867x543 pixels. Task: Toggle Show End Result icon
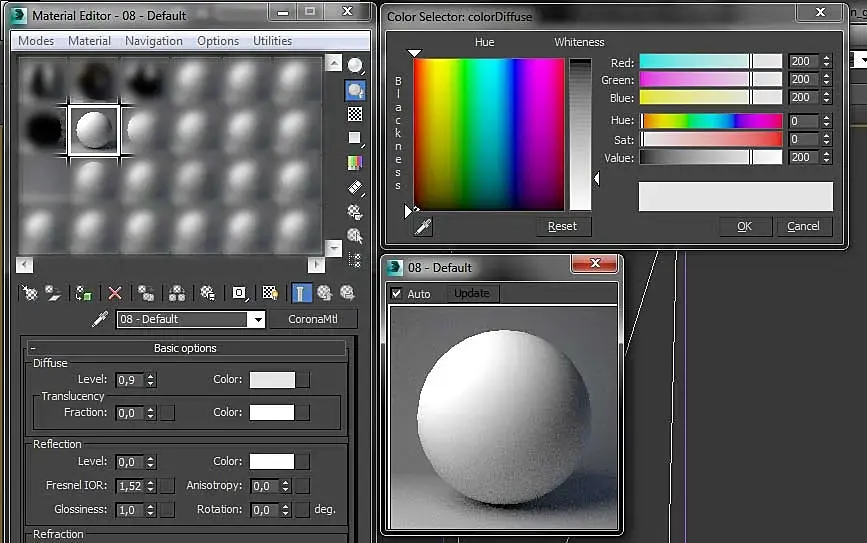click(301, 293)
